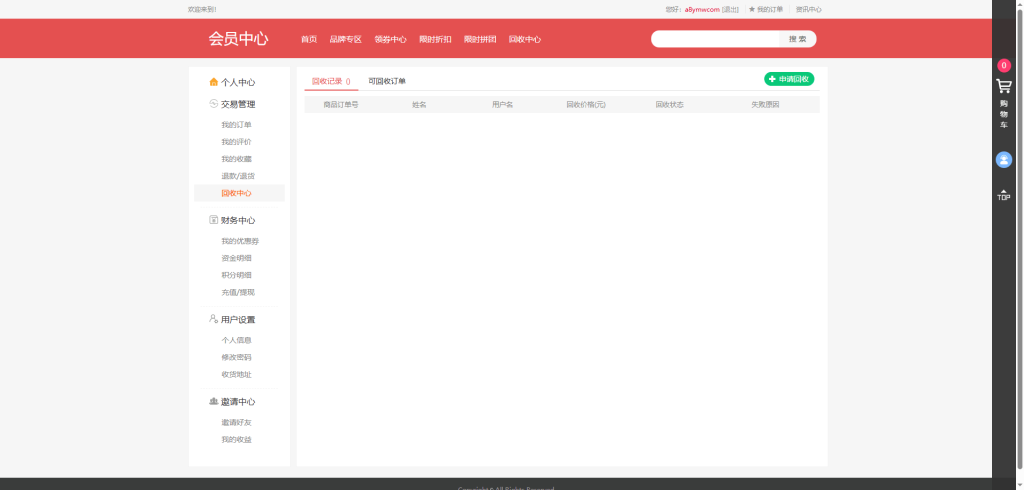Image resolution: width=1024 pixels, height=490 pixels.
Task: Open 修改密码 in the sidebar
Action: tap(236, 357)
